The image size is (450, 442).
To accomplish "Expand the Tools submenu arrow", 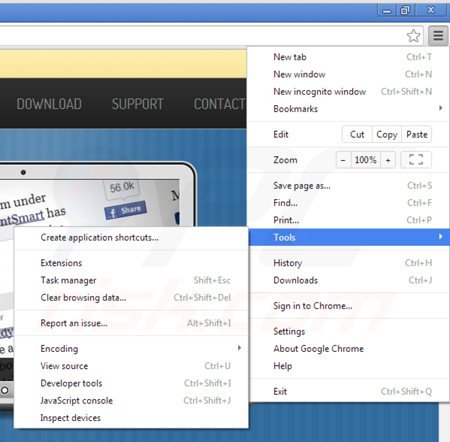I will point(441,236).
